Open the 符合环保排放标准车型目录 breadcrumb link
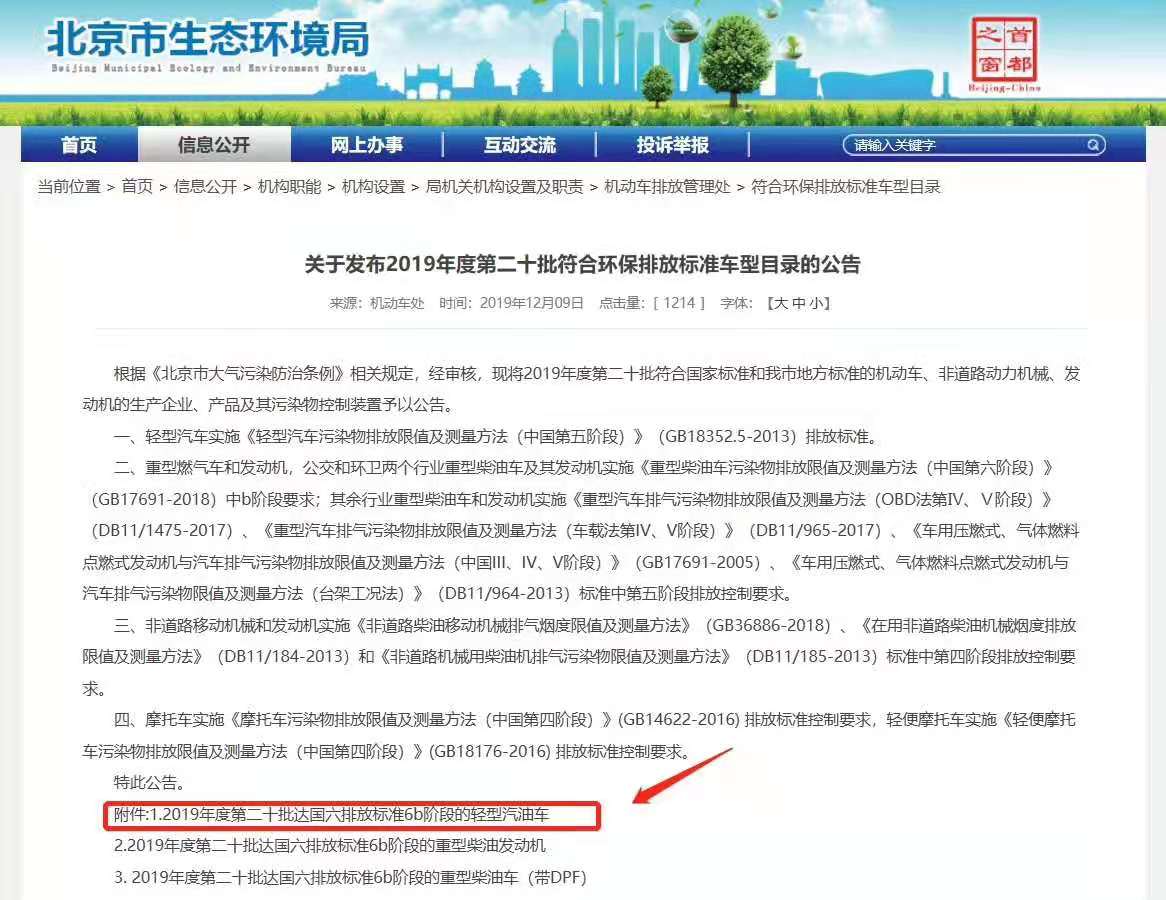Image resolution: width=1166 pixels, height=900 pixels. coord(846,187)
